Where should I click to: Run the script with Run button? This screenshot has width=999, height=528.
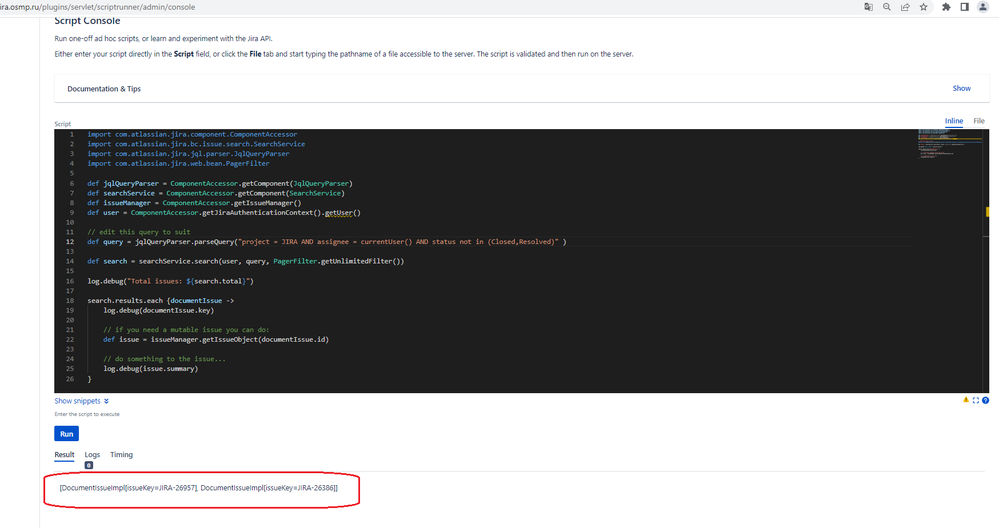click(66, 434)
